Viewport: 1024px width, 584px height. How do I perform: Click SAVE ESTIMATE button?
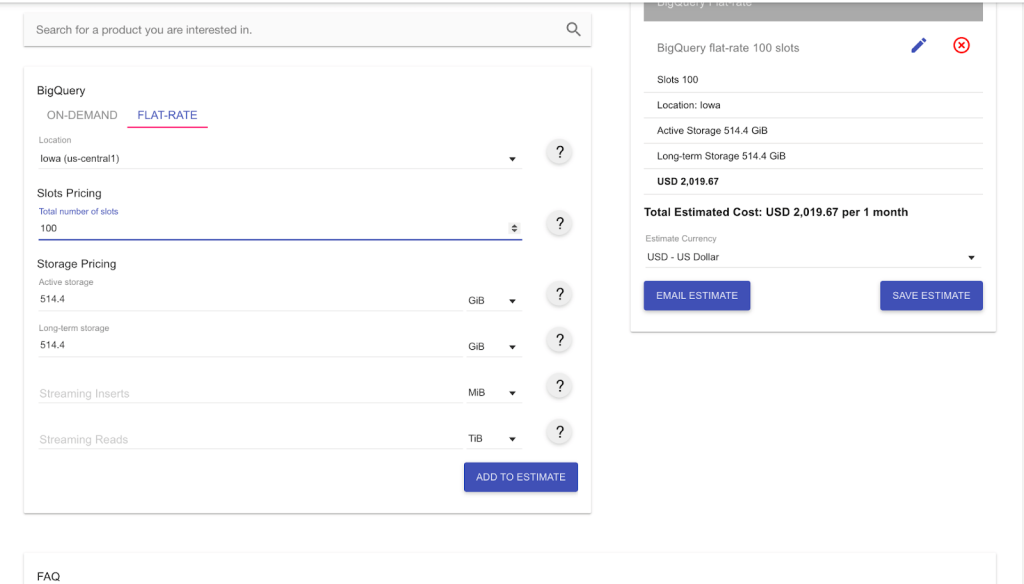tap(931, 295)
